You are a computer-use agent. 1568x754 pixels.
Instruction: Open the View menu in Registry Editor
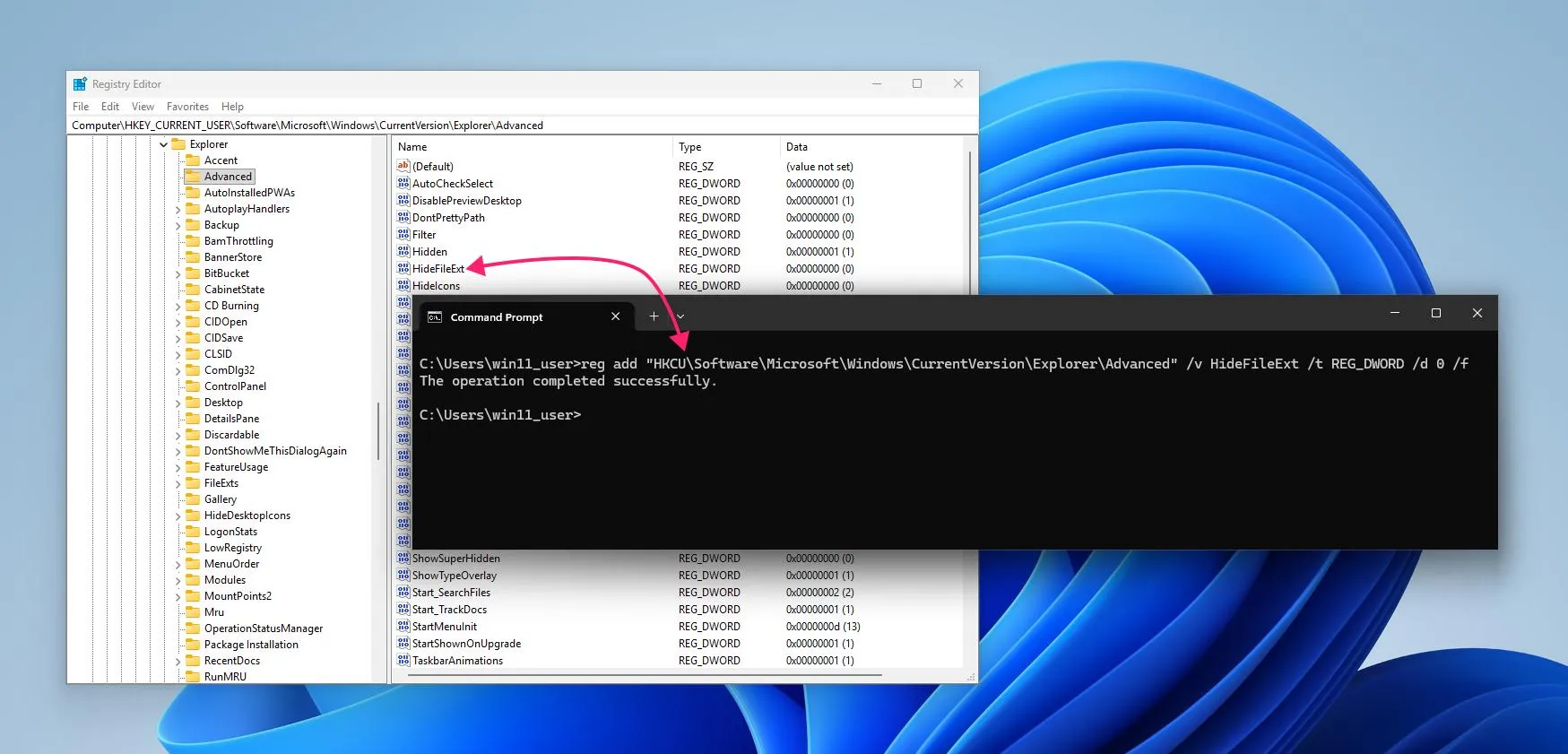point(143,106)
